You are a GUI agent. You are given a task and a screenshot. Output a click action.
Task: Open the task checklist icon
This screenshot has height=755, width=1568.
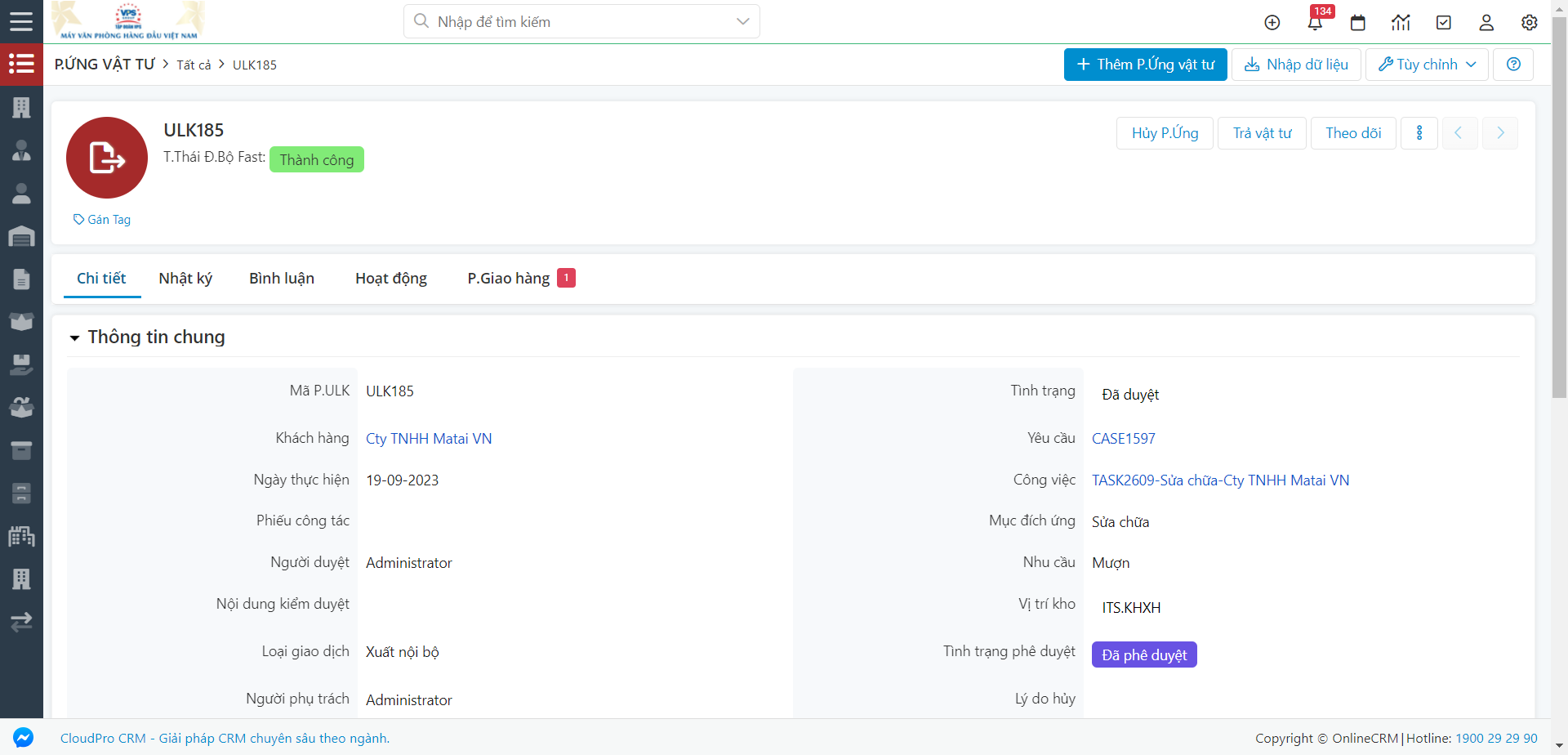1444,22
